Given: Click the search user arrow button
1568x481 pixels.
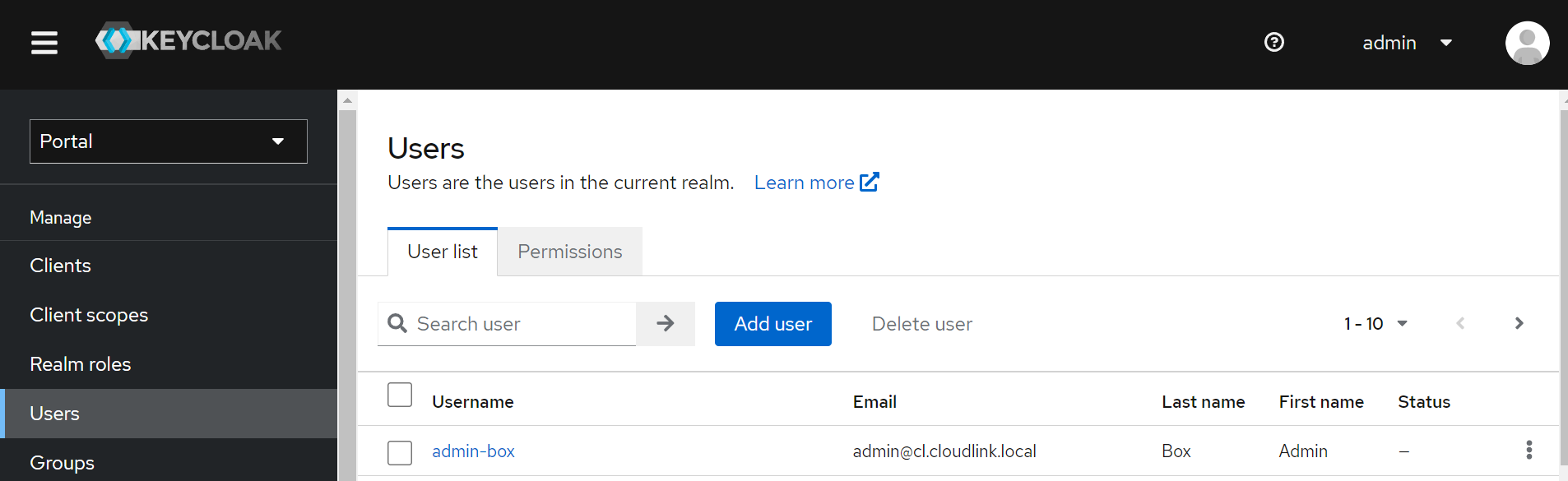Looking at the screenshot, I should (666, 324).
